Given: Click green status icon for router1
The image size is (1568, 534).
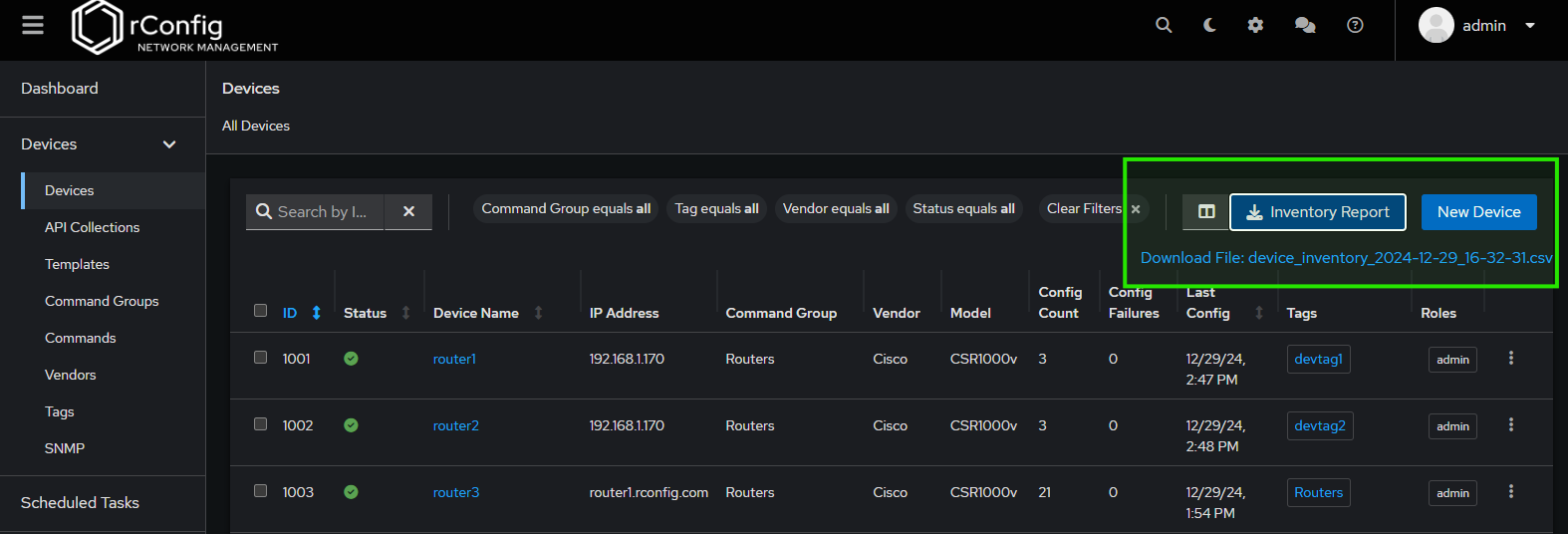Looking at the screenshot, I should [x=351, y=359].
